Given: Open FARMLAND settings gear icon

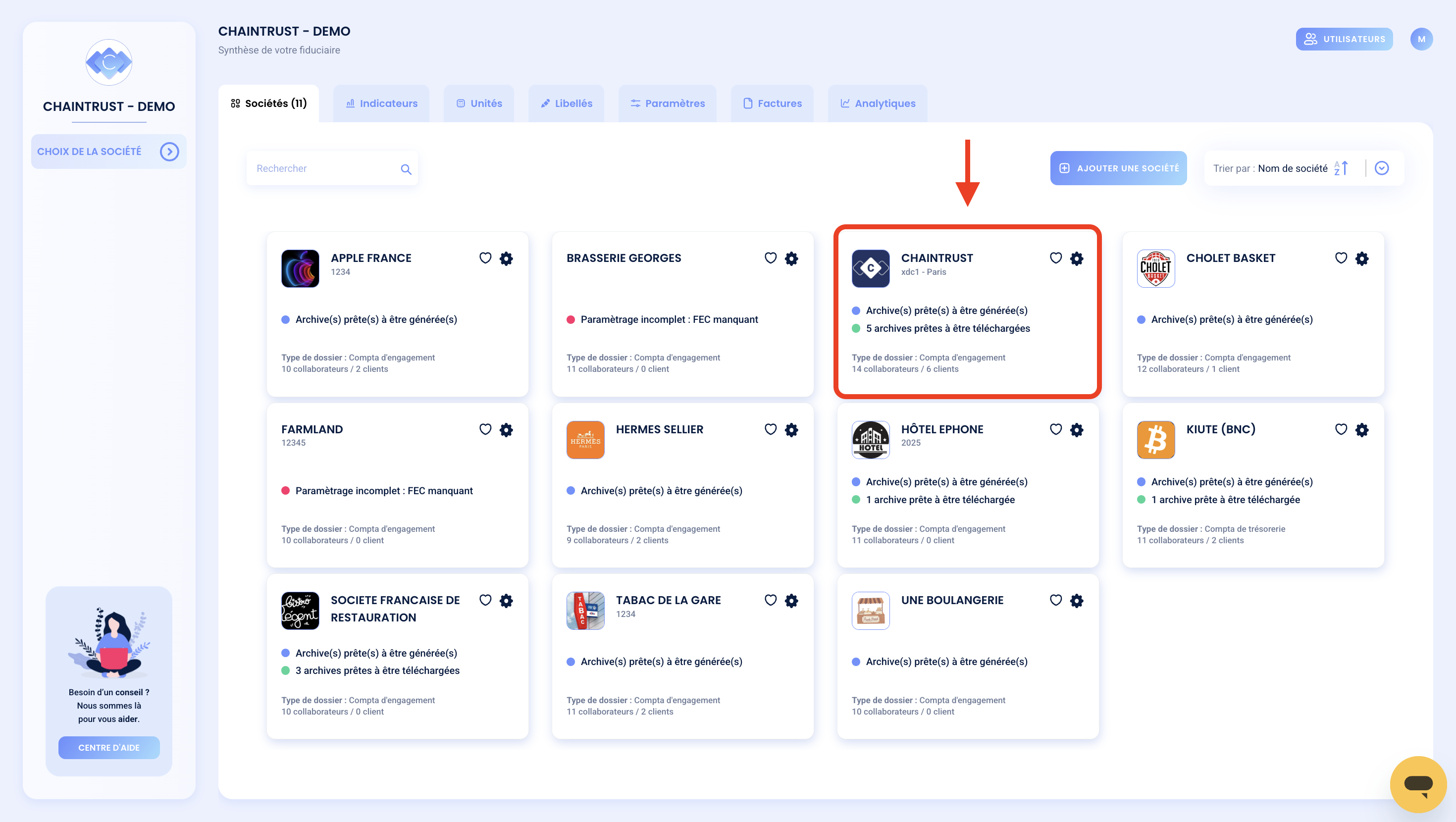Looking at the screenshot, I should coord(507,430).
